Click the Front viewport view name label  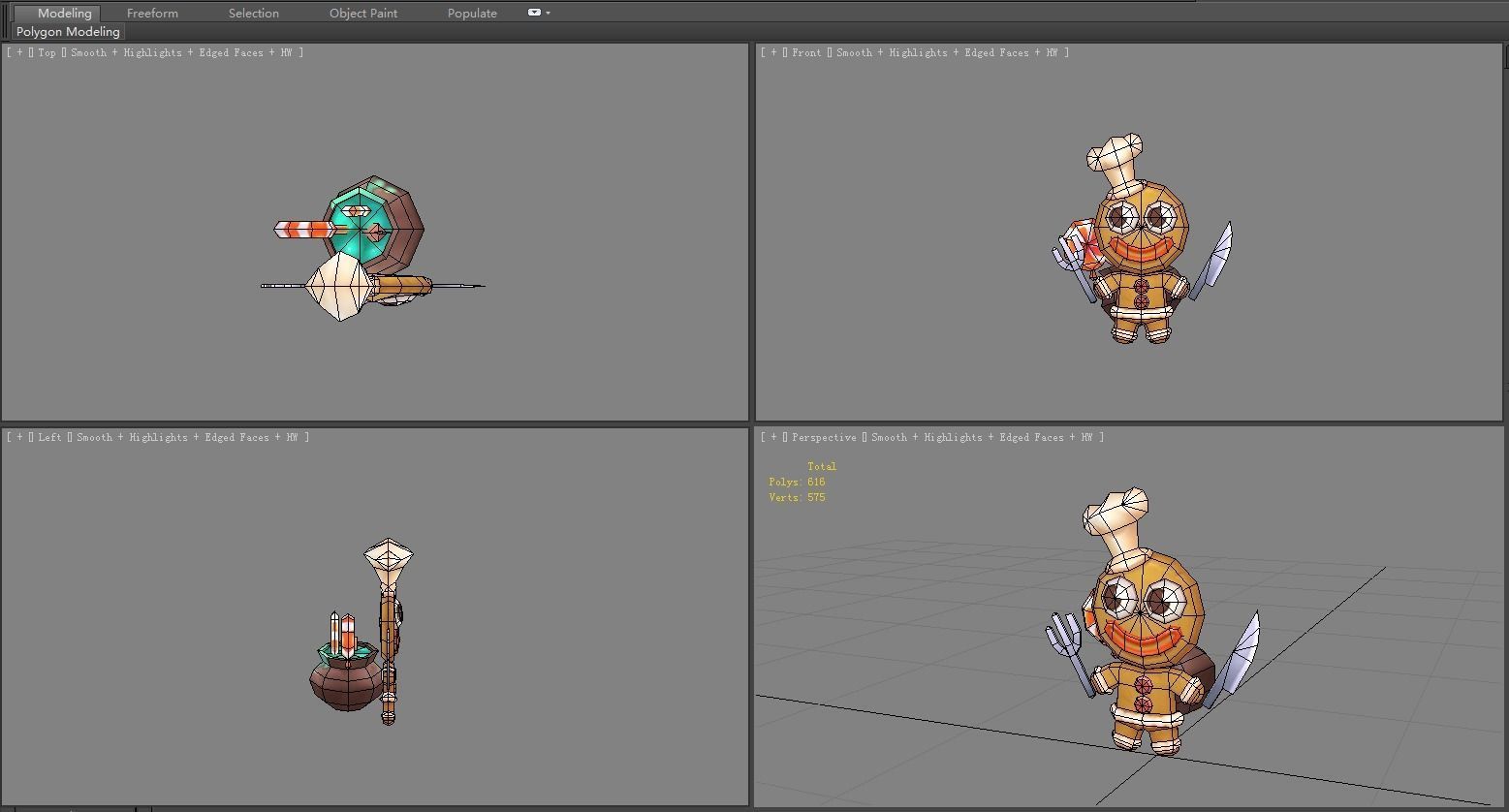(806, 52)
